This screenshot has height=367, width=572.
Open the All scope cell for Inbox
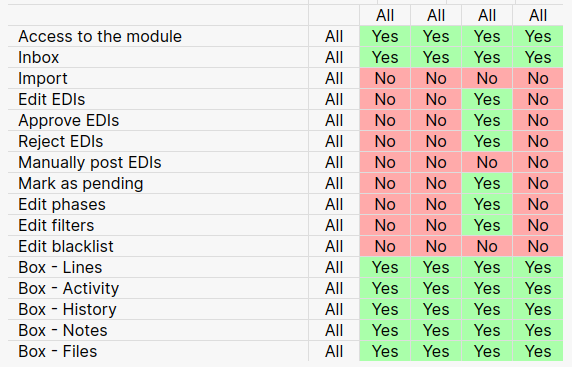pos(334,57)
